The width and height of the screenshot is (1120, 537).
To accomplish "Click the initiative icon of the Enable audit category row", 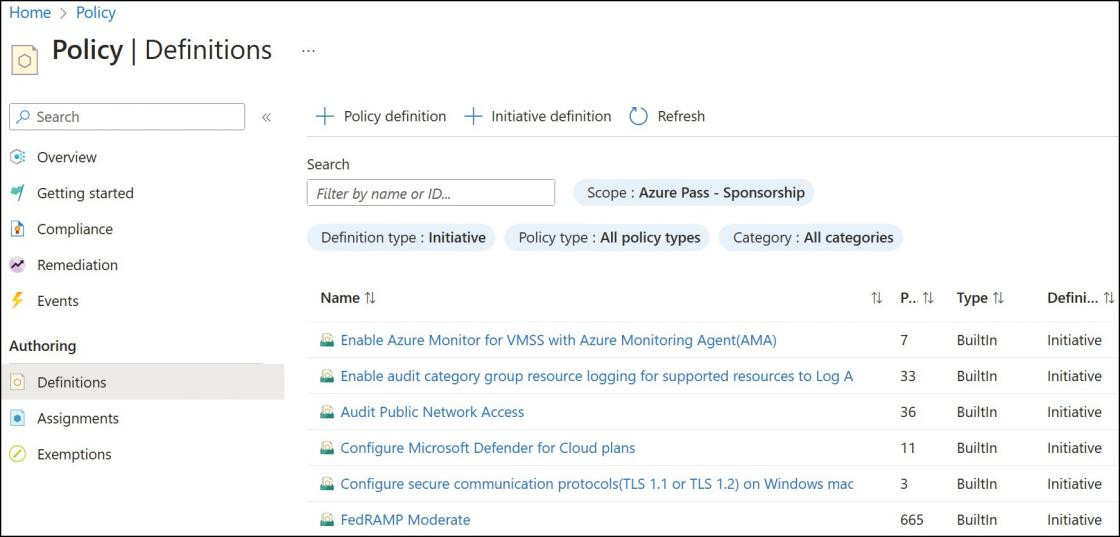I will coord(327,376).
